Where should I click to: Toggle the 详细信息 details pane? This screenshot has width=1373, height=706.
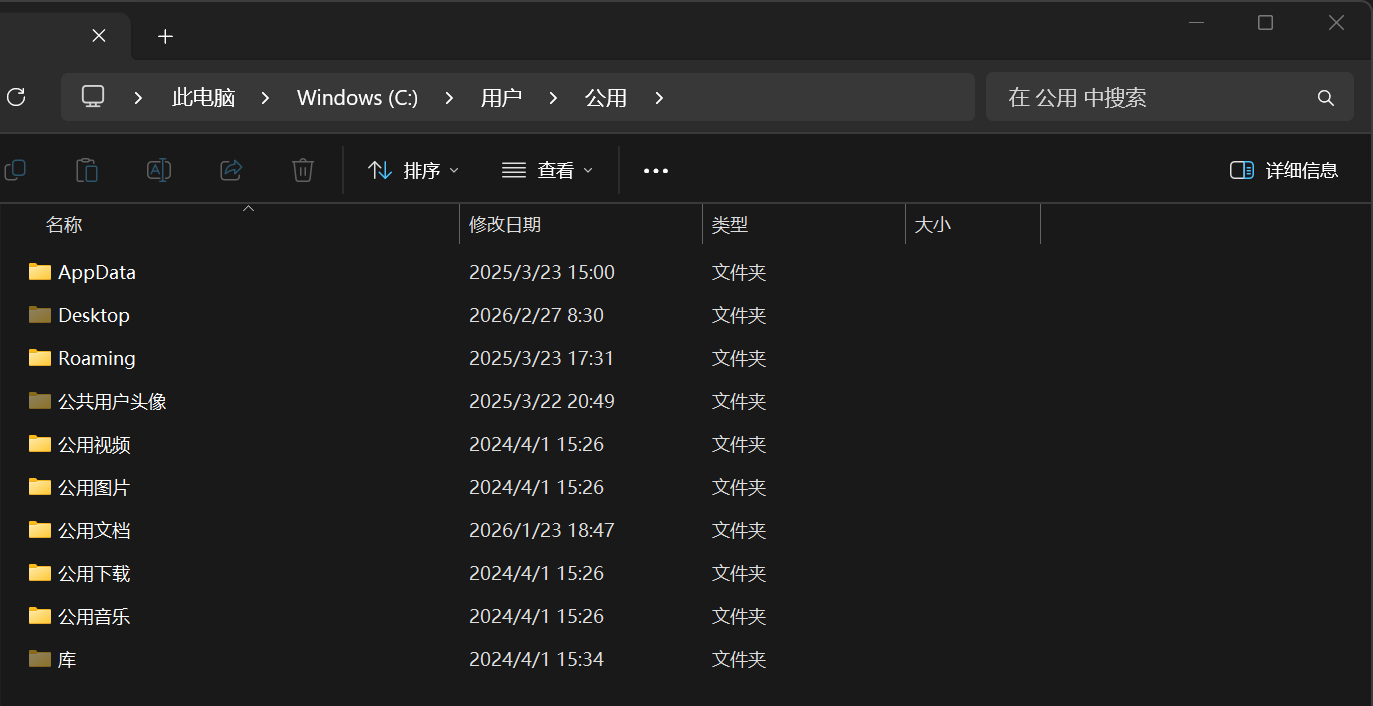point(1284,171)
